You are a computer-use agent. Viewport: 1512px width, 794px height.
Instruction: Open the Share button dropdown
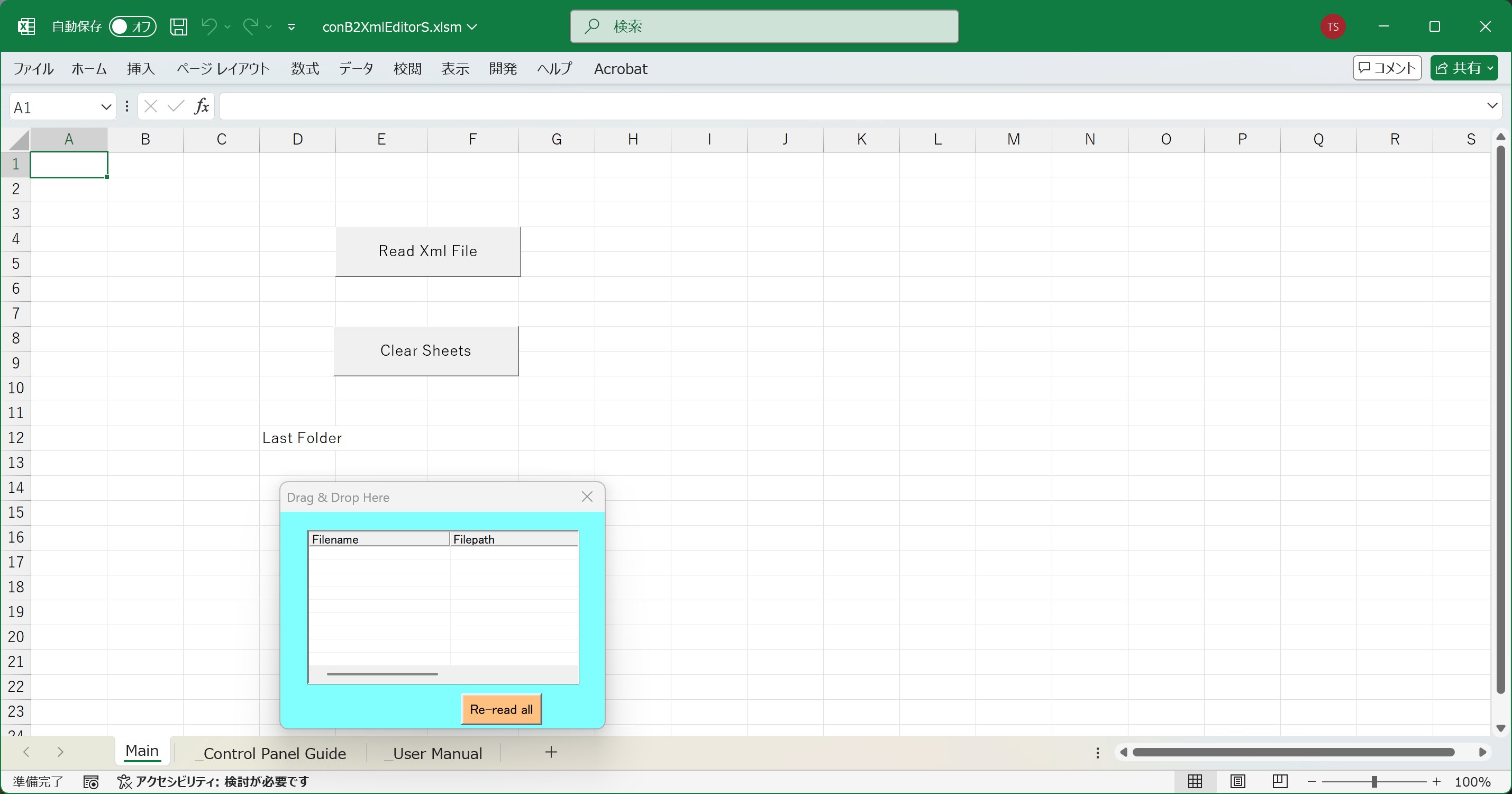coord(1490,69)
